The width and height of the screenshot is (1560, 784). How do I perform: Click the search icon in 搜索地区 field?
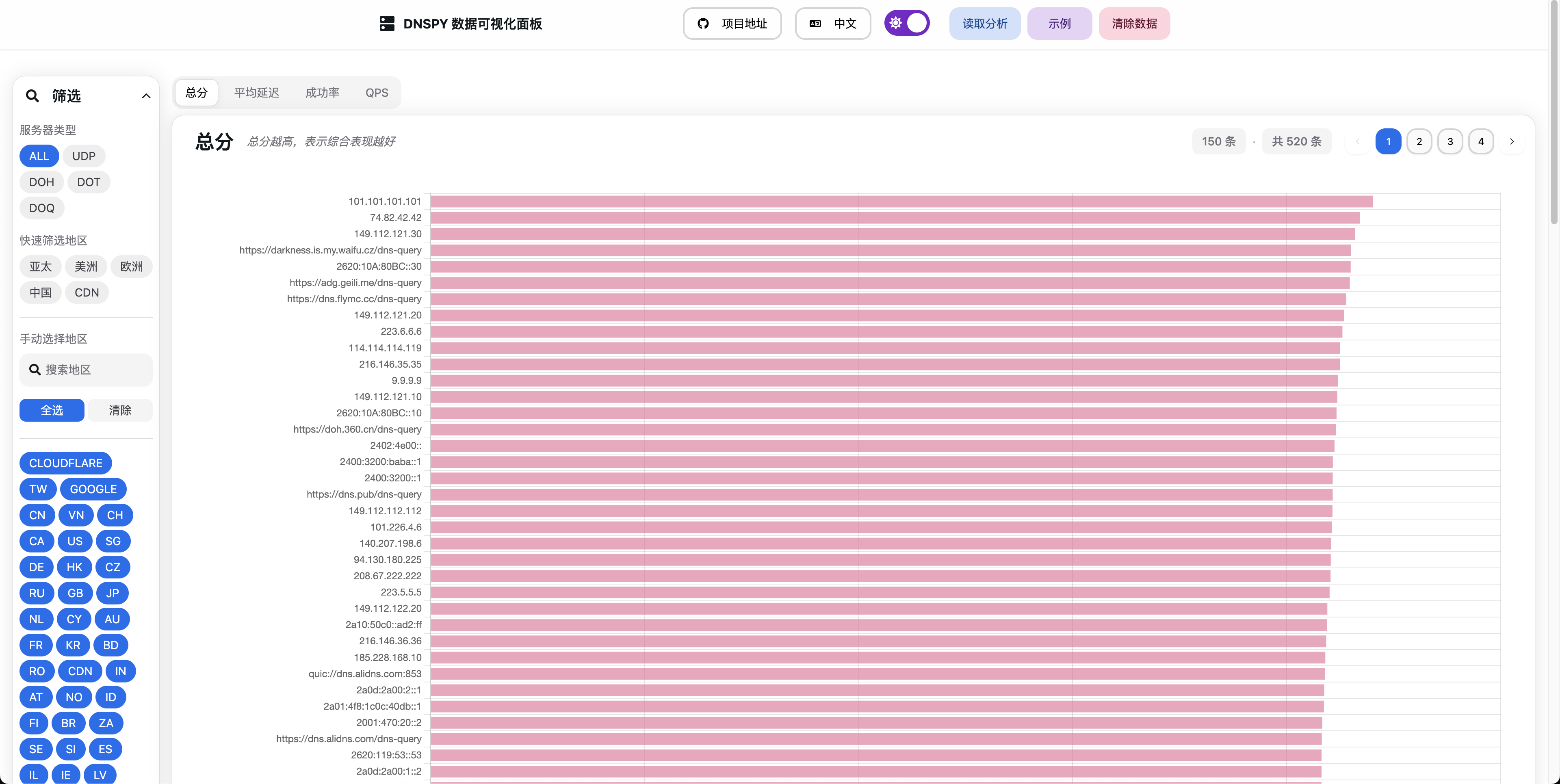(35, 370)
